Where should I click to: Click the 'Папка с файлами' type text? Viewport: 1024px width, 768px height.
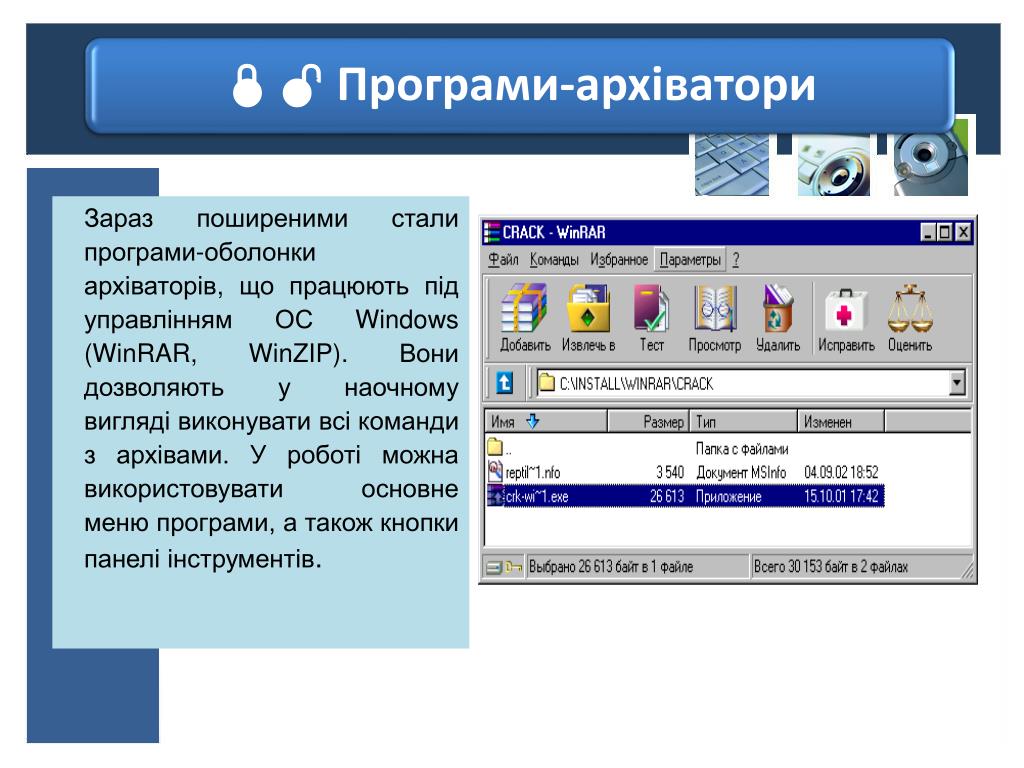pos(742,449)
